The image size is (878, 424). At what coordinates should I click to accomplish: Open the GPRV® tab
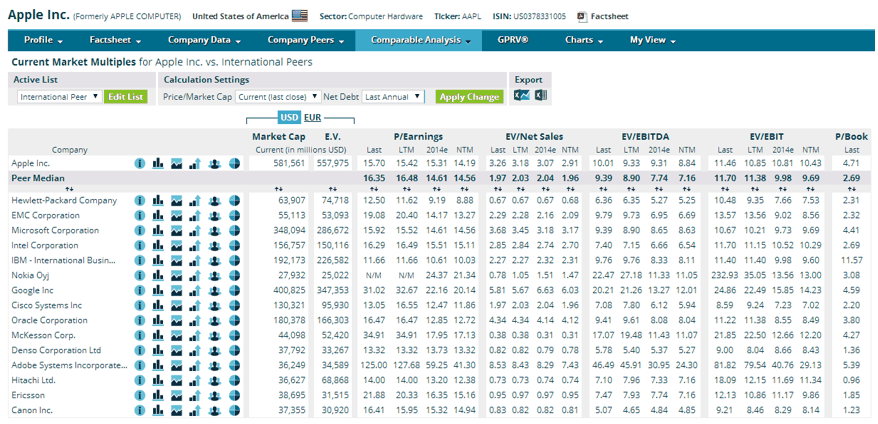tap(512, 40)
